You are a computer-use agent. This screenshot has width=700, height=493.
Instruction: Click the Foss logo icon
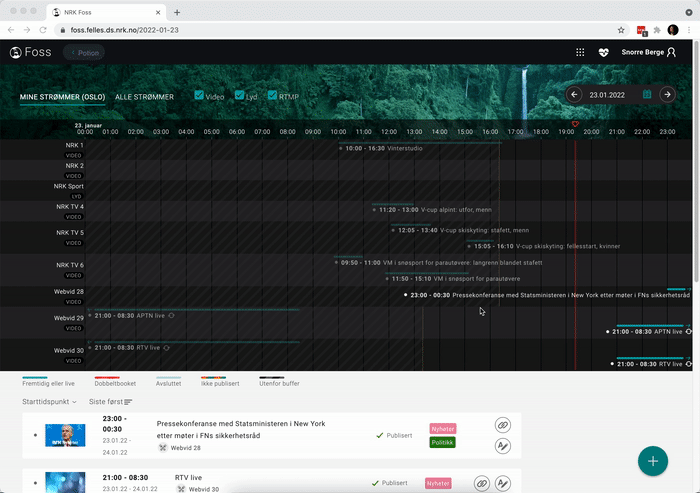16,53
